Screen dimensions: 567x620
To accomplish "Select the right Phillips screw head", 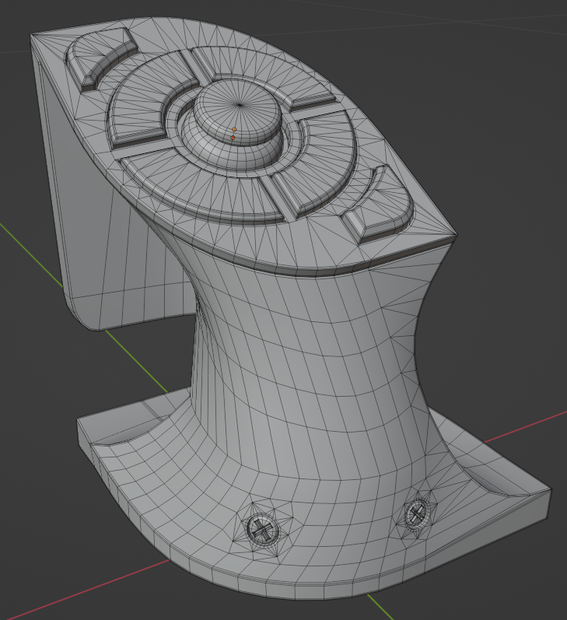I will click(416, 514).
